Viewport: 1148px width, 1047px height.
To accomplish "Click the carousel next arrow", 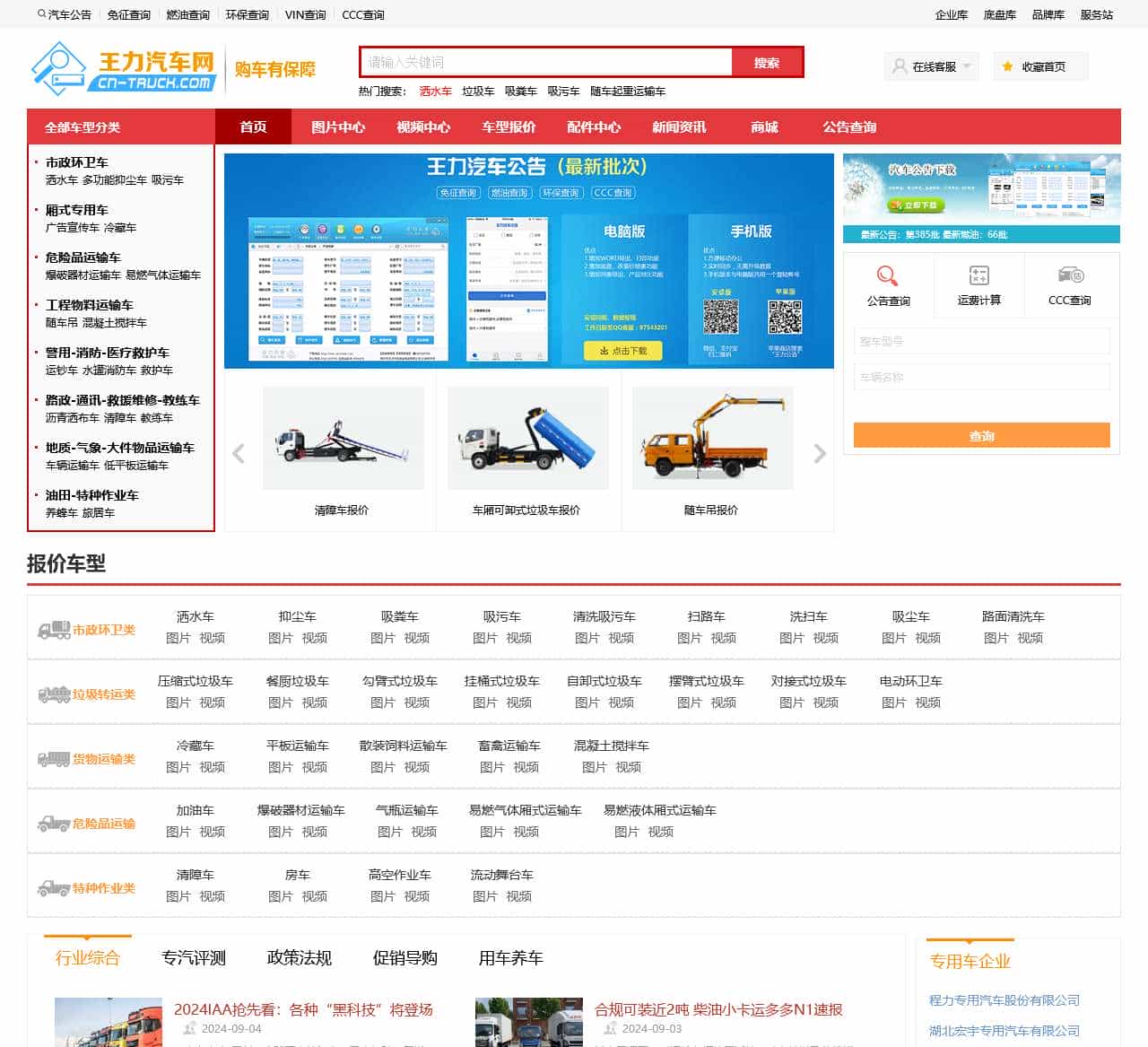I will tap(819, 454).
